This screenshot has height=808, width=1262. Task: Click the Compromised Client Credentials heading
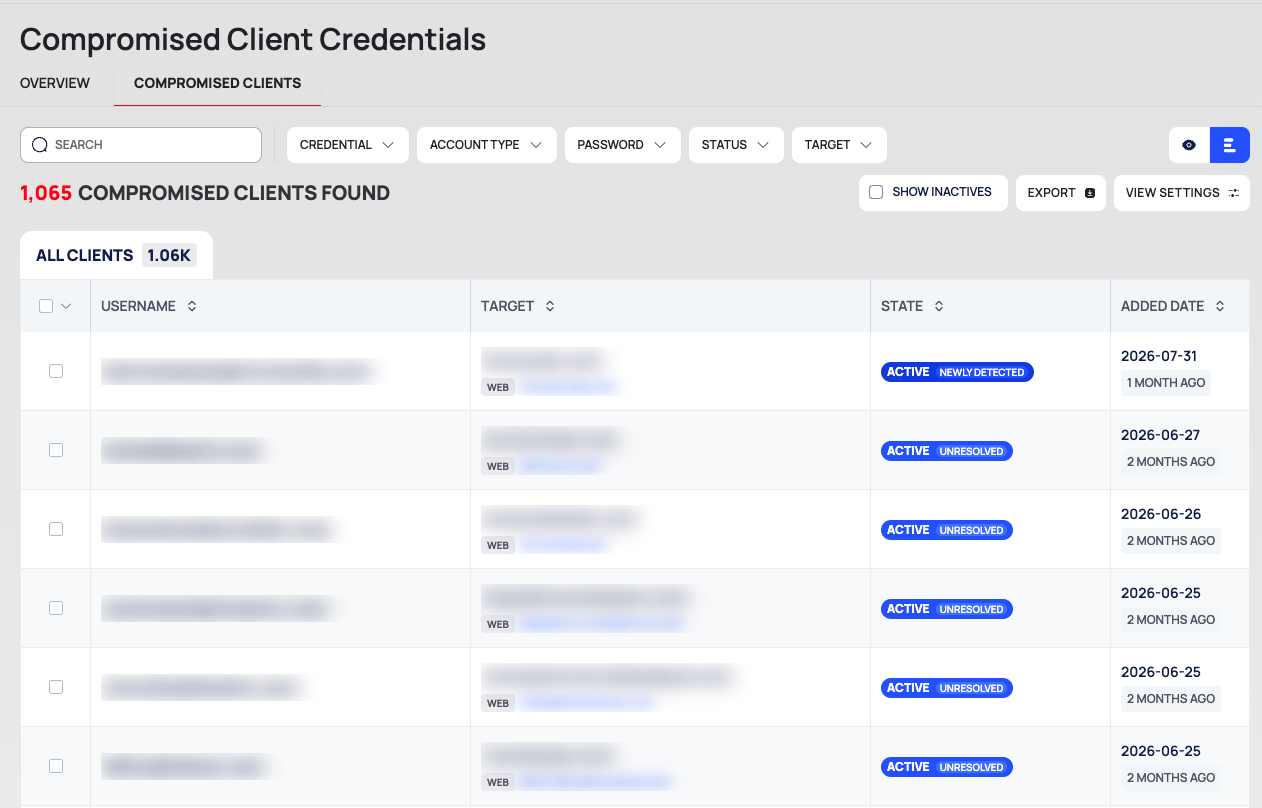coord(253,39)
